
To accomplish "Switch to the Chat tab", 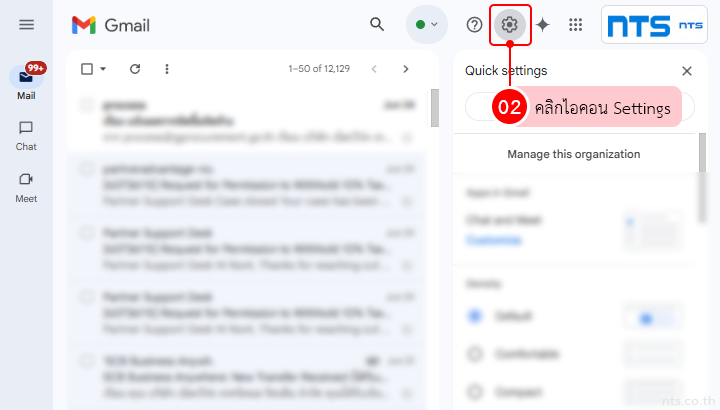I will pos(27,135).
